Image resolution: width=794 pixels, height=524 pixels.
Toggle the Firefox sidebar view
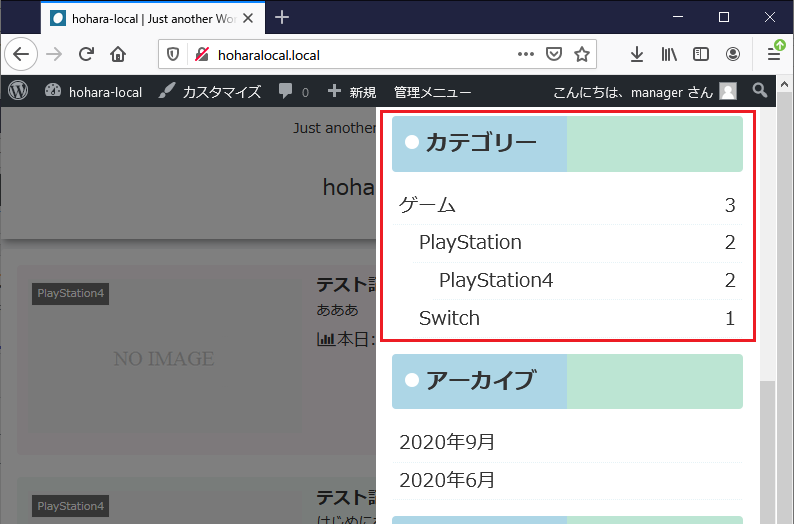(x=701, y=55)
